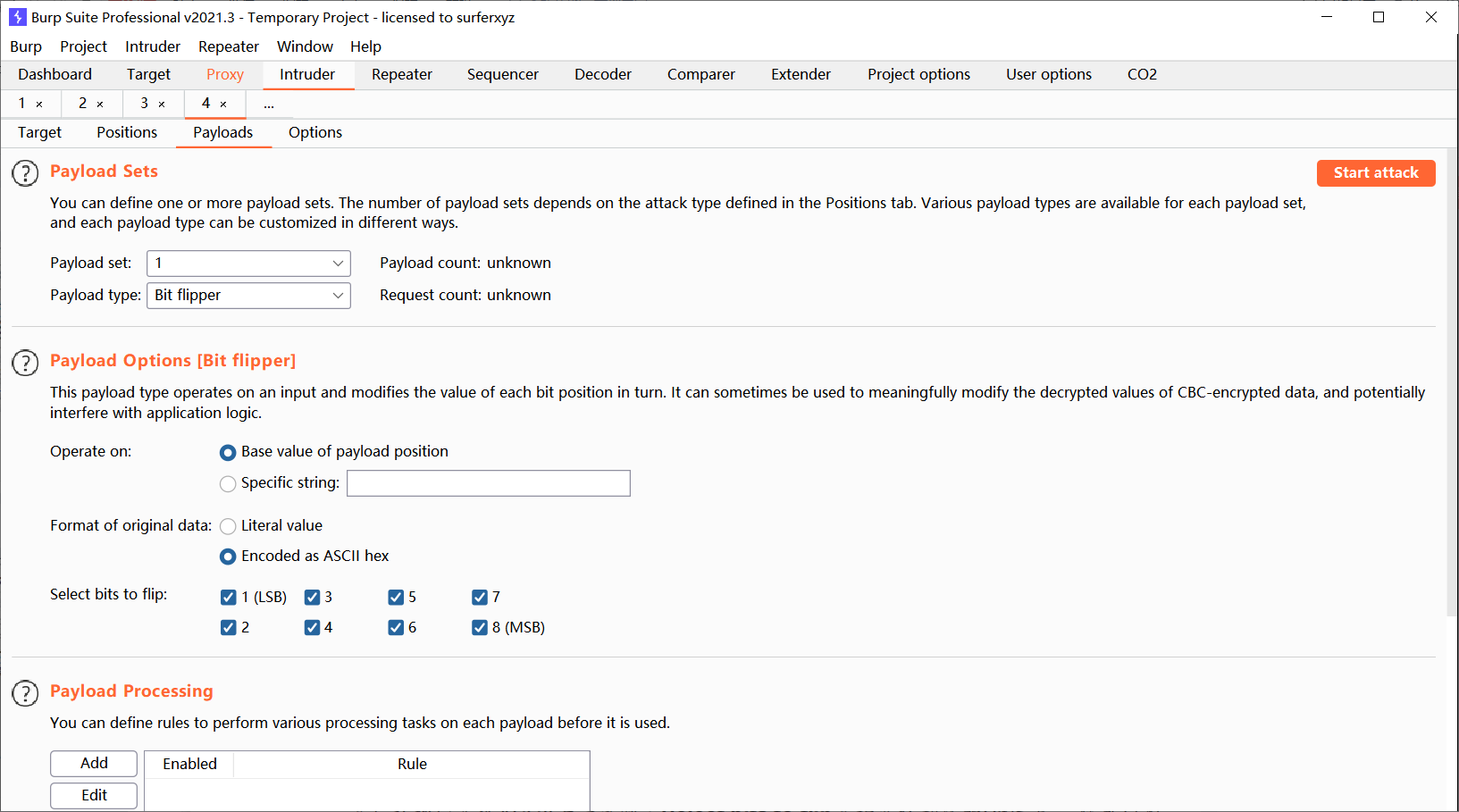This screenshot has height=812, width=1459.
Task: Select Base value of payload position
Action: pos(228,453)
